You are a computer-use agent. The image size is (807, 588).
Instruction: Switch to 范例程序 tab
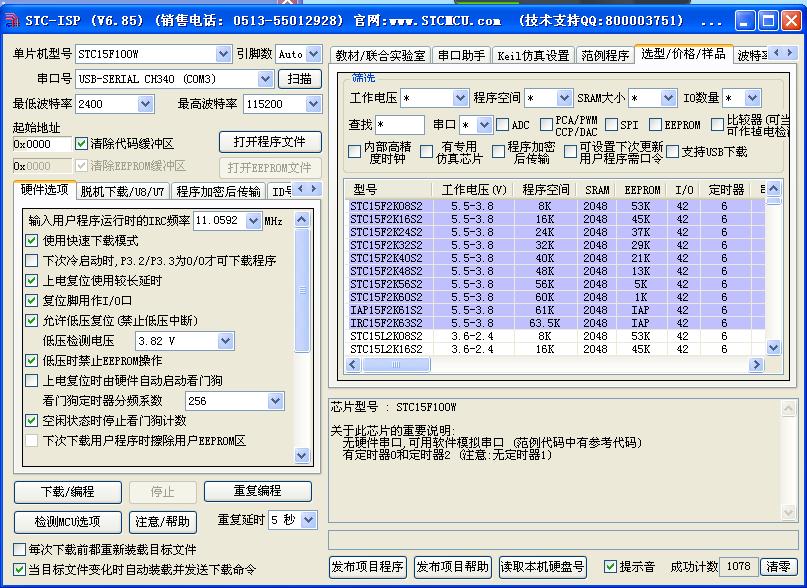tap(605, 56)
